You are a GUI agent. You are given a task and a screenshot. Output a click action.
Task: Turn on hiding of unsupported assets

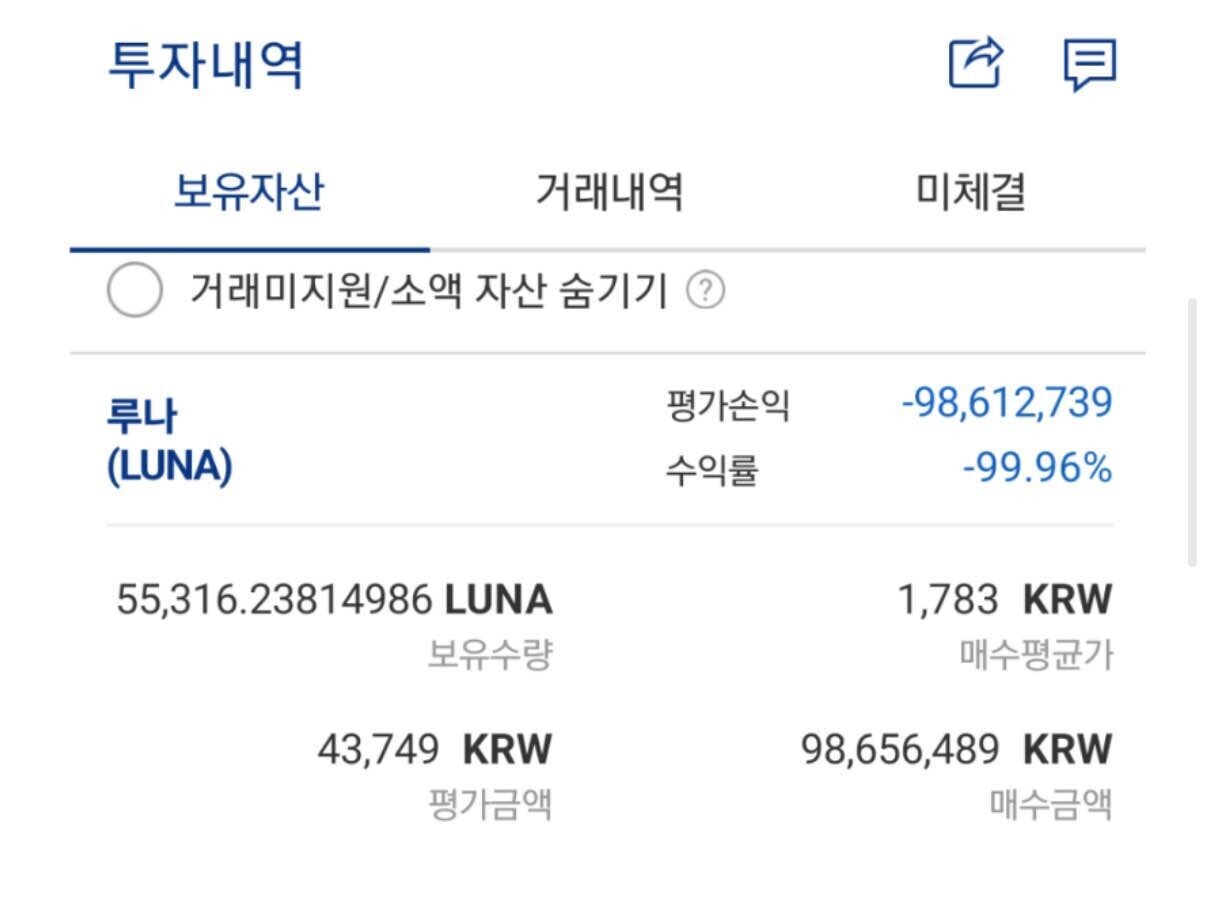tap(134, 288)
